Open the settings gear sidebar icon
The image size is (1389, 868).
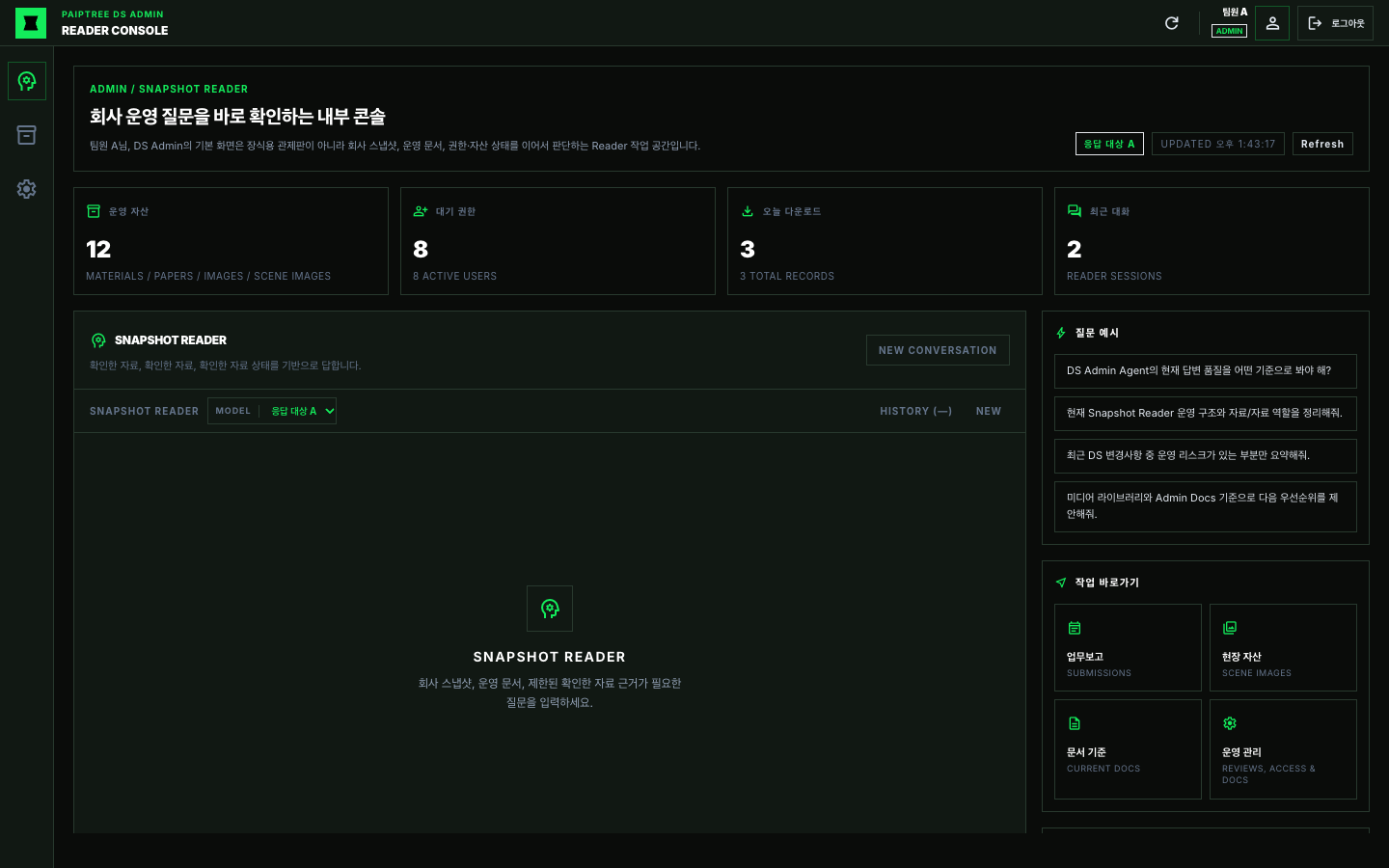27,189
